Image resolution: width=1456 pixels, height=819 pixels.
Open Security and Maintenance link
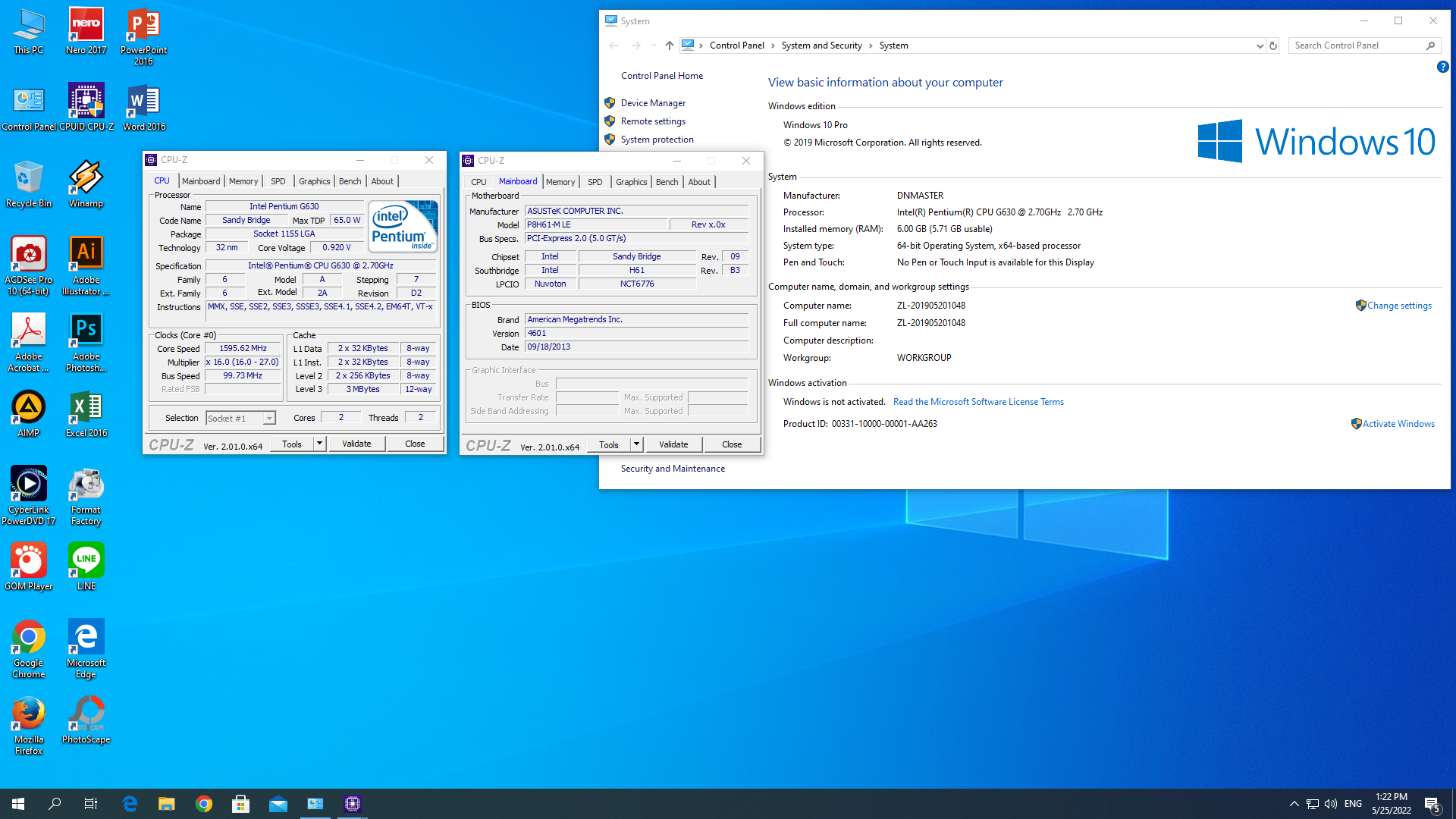tap(673, 469)
